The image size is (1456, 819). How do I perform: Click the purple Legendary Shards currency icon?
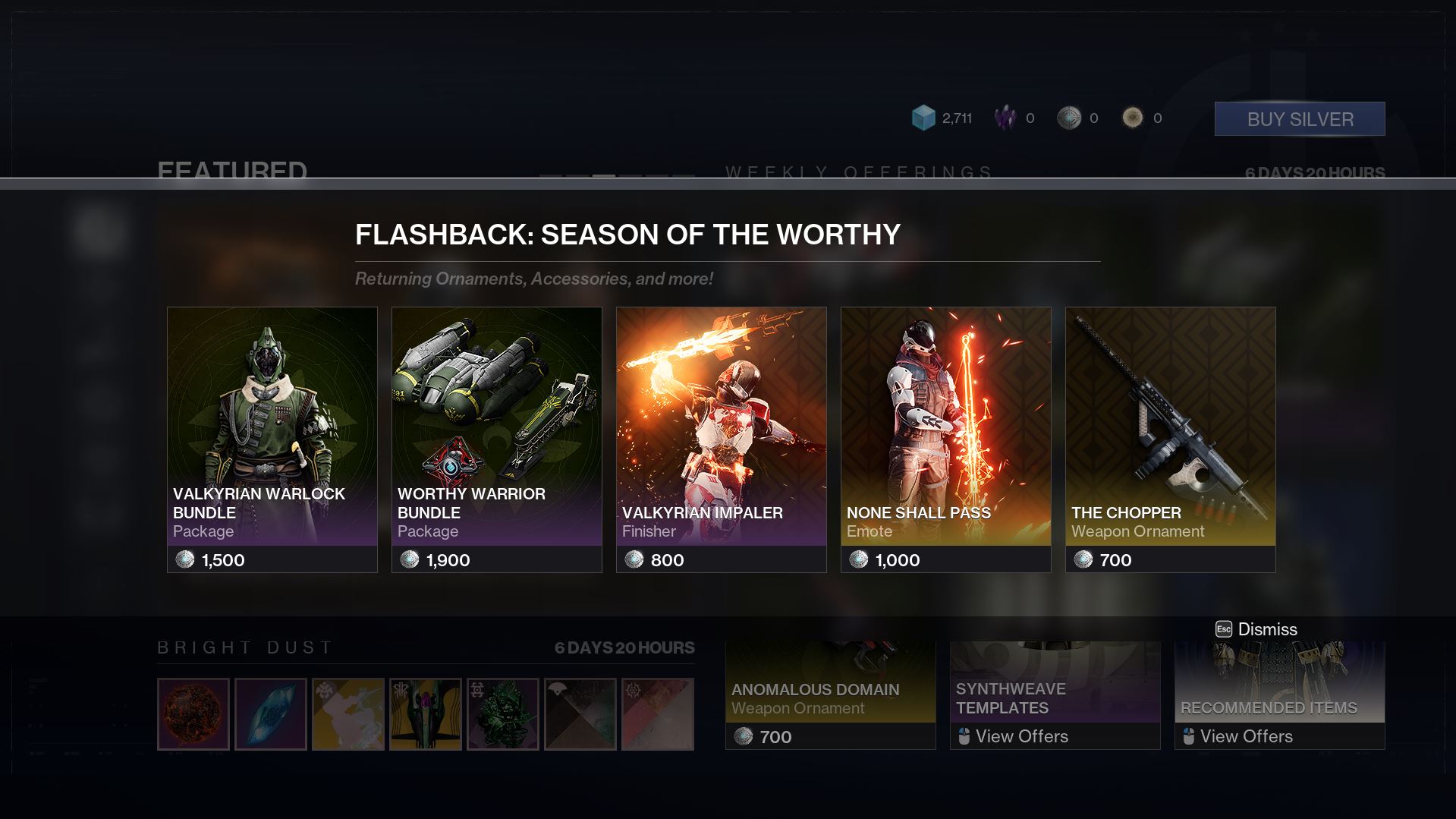[x=1005, y=118]
